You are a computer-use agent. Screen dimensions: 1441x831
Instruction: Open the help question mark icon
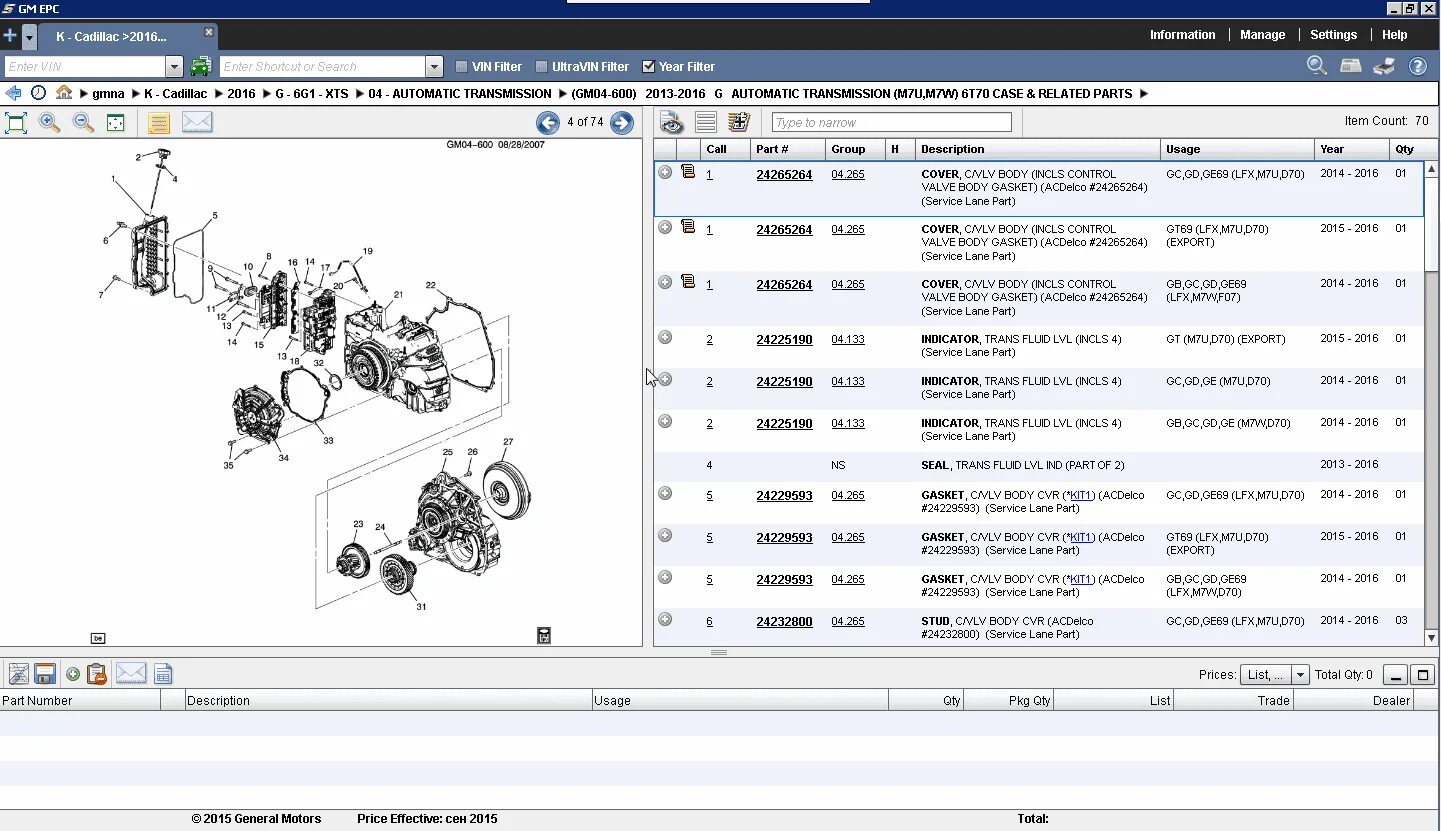[x=1418, y=66]
